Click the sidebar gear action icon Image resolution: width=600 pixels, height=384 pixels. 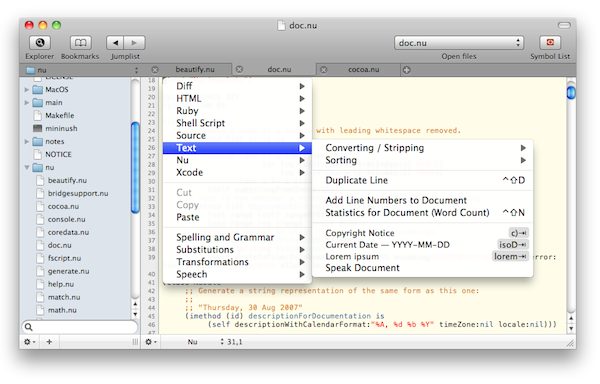(x=29, y=342)
